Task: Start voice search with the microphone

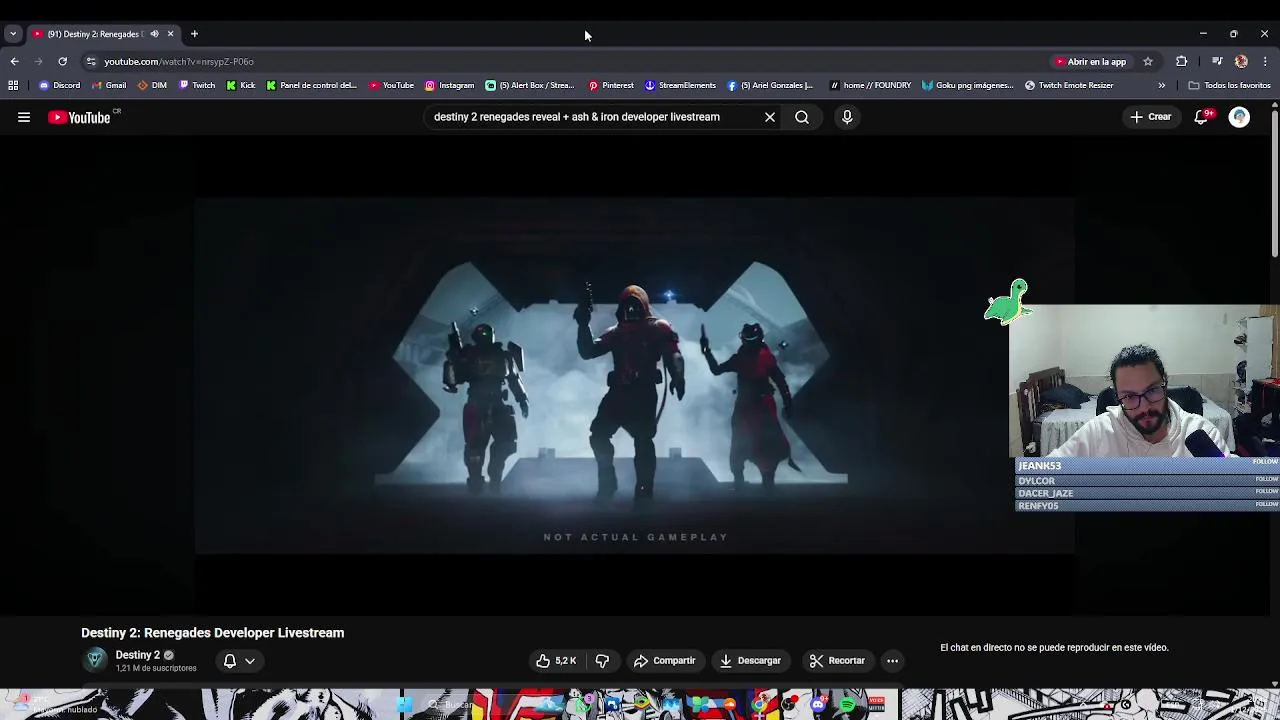Action: click(847, 117)
